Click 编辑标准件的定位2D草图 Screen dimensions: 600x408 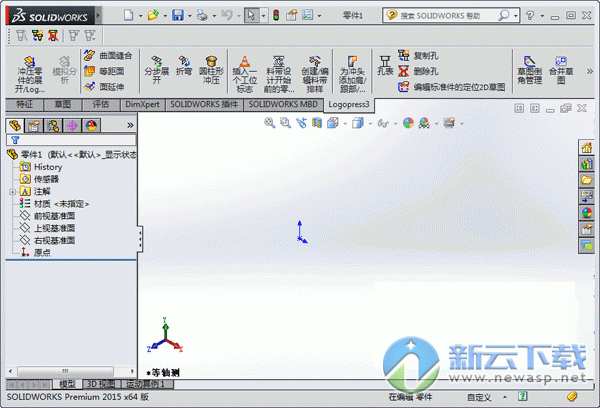[452, 87]
